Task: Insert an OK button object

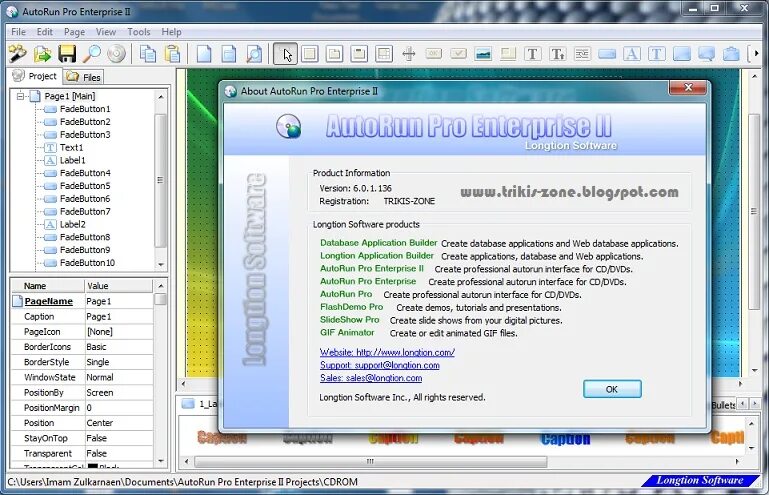Action: coord(434,53)
